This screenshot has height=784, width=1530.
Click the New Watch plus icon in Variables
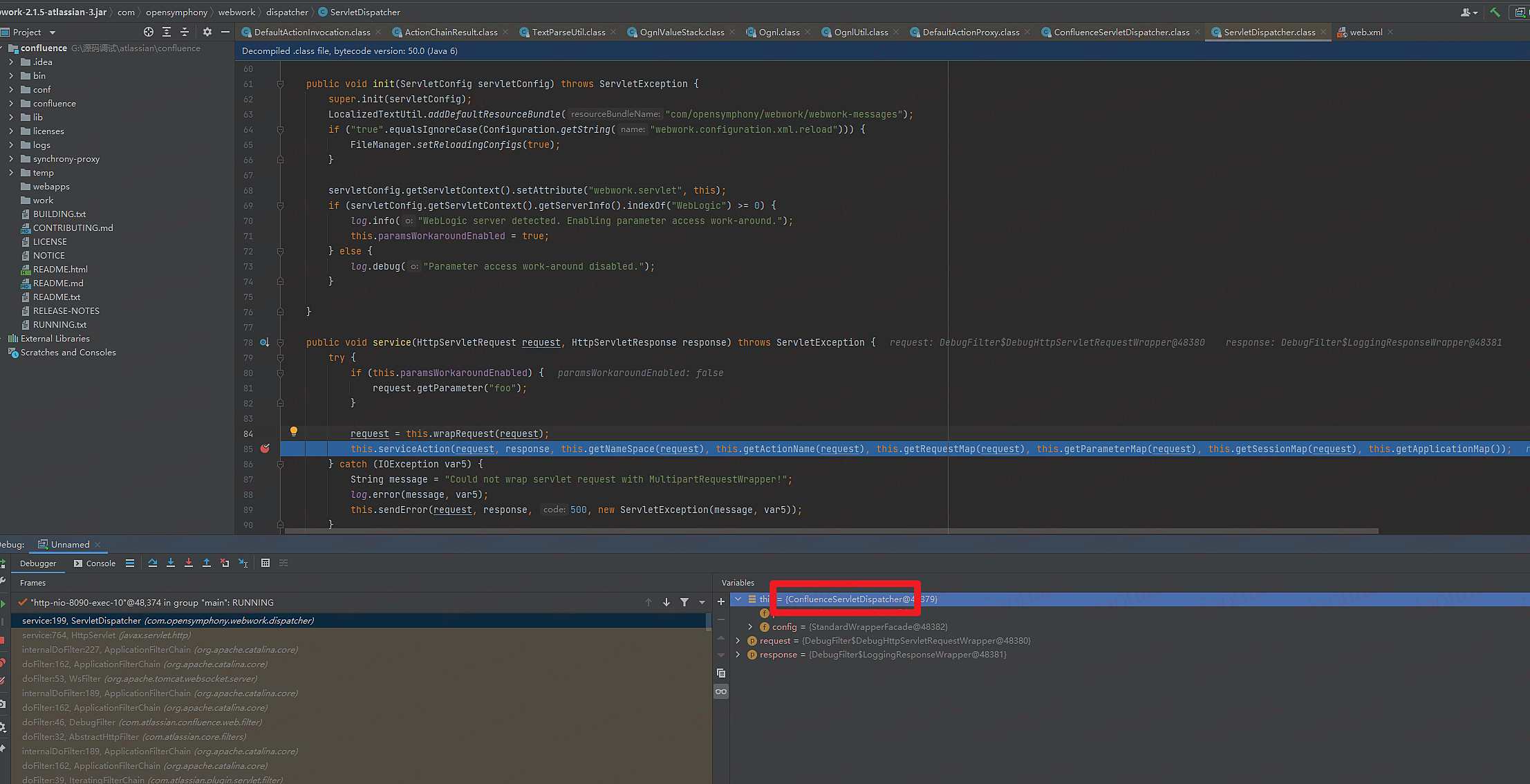pyautogui.click(x=721, y=601)
